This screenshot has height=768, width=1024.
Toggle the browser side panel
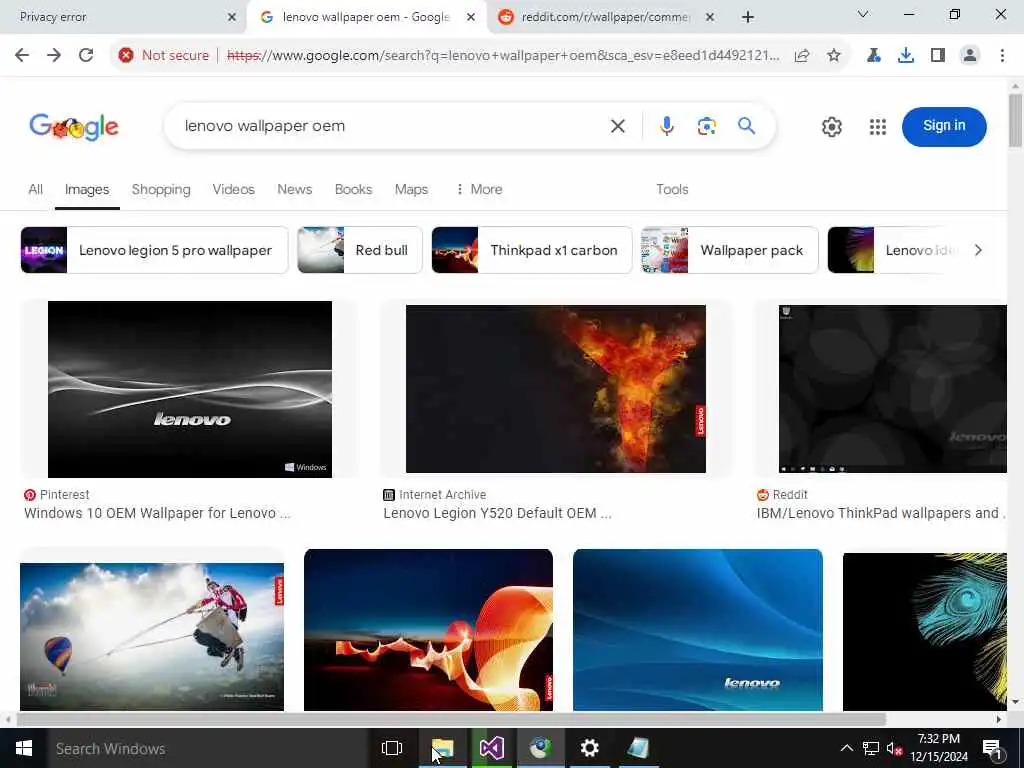(x=938, y=56)
